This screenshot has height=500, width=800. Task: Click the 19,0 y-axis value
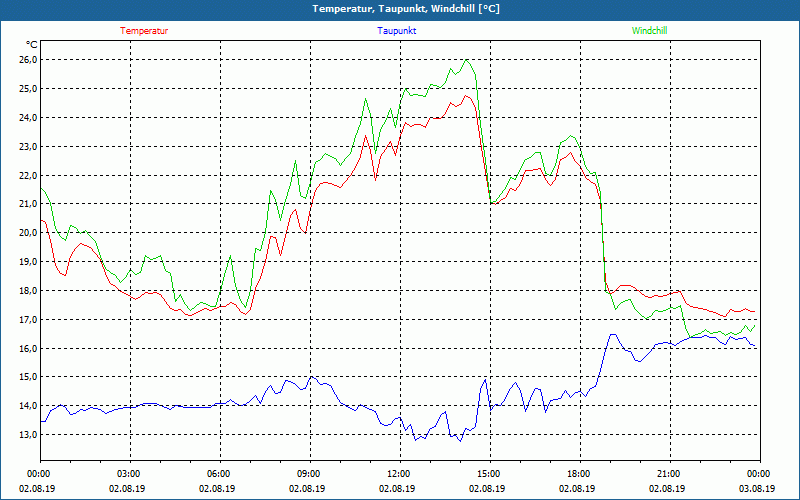[x=28, y=262]
